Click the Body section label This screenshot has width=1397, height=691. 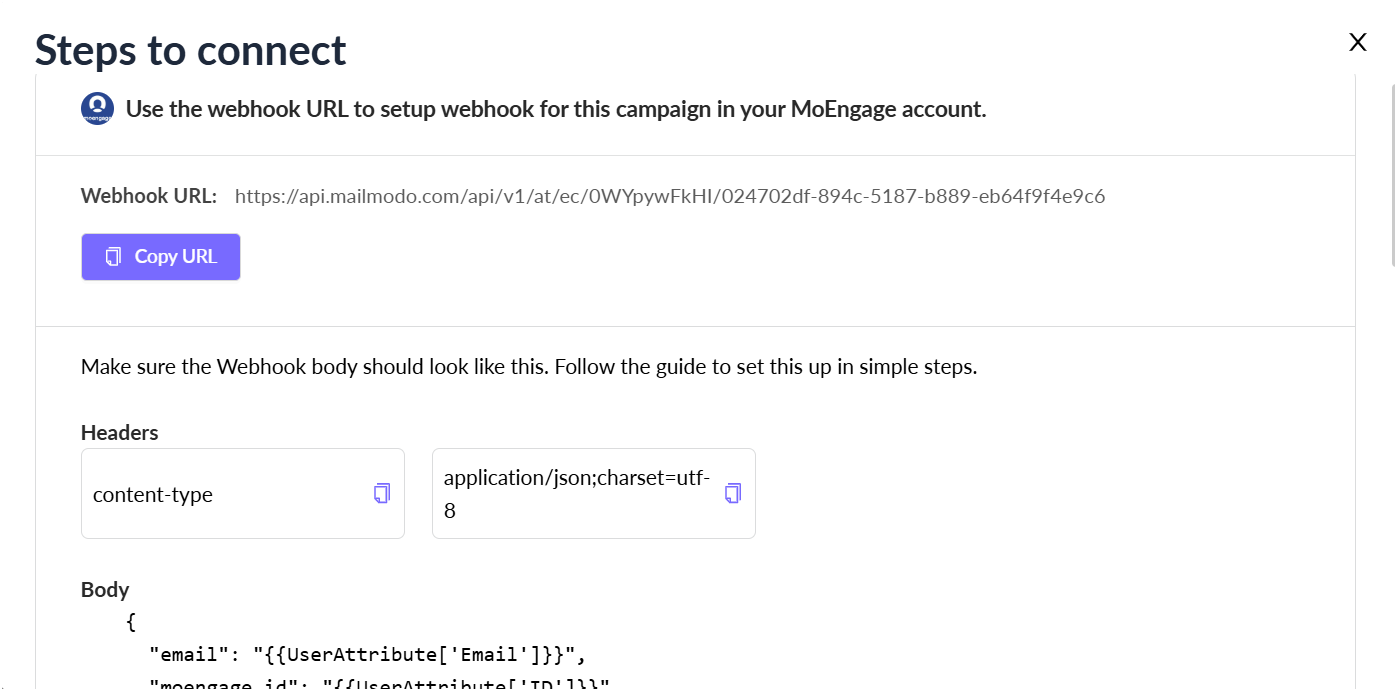tap(105, 590)
